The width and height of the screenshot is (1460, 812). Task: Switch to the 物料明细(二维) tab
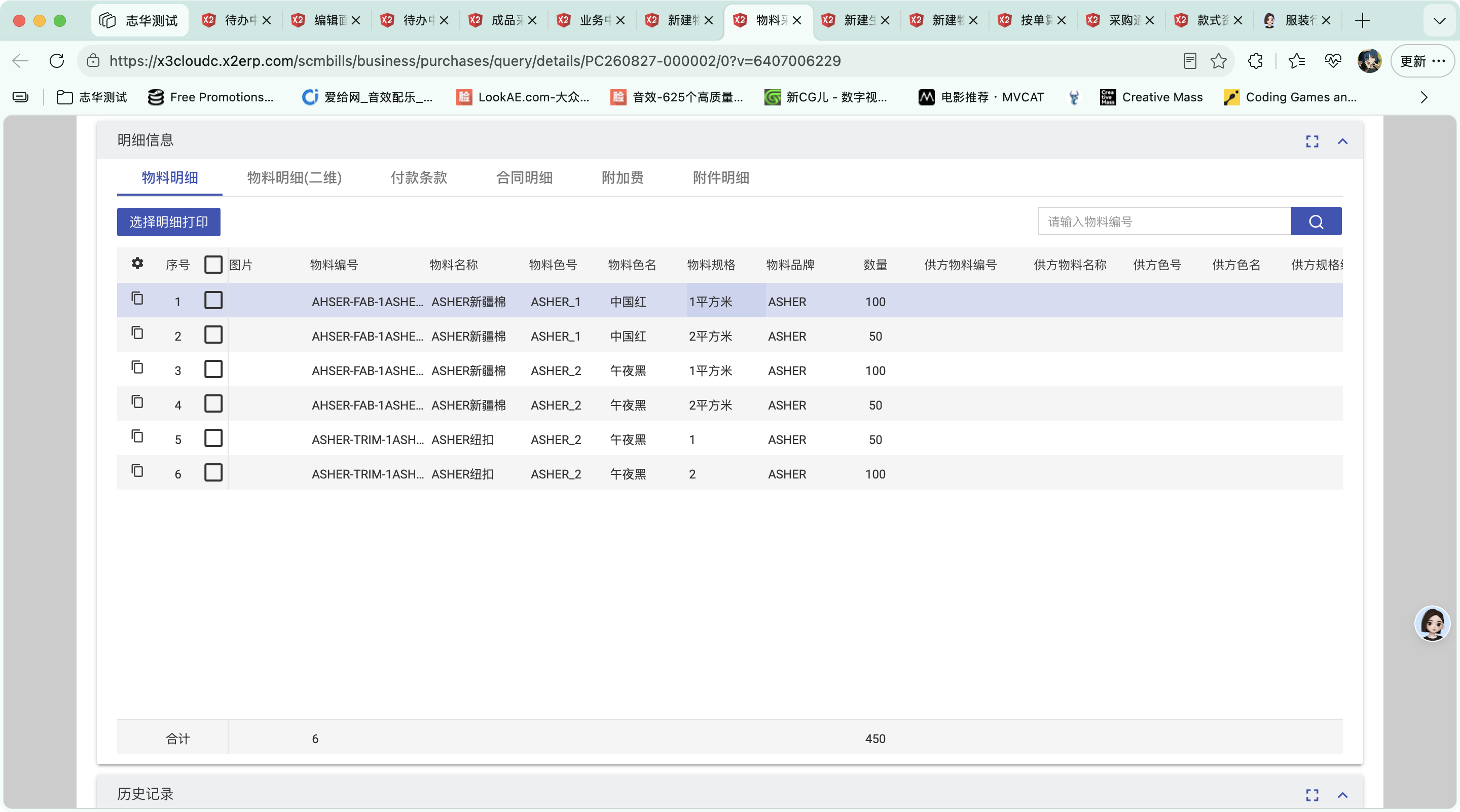294,178
